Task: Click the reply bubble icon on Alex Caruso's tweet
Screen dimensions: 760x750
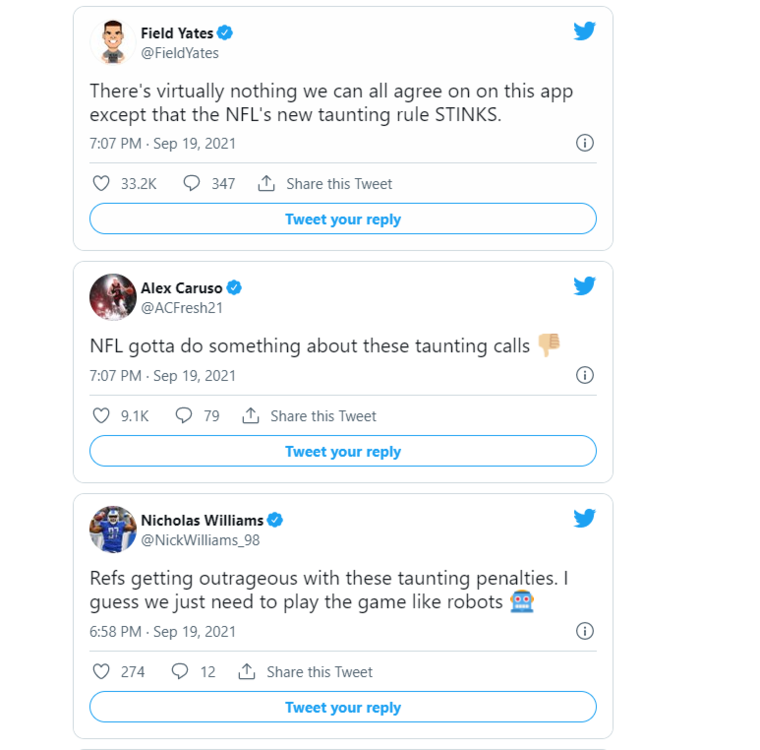Action: click(183, 416)
